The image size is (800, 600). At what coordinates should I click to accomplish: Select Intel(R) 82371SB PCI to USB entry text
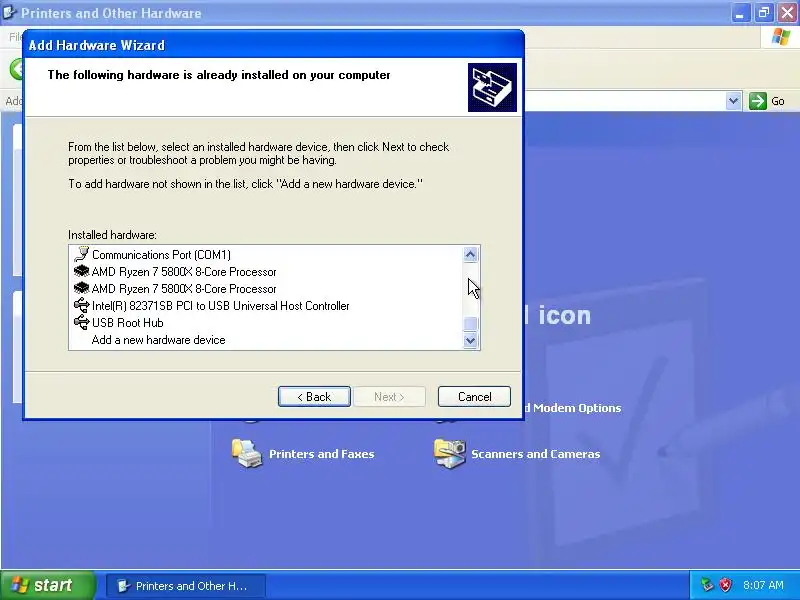(220, 306)
